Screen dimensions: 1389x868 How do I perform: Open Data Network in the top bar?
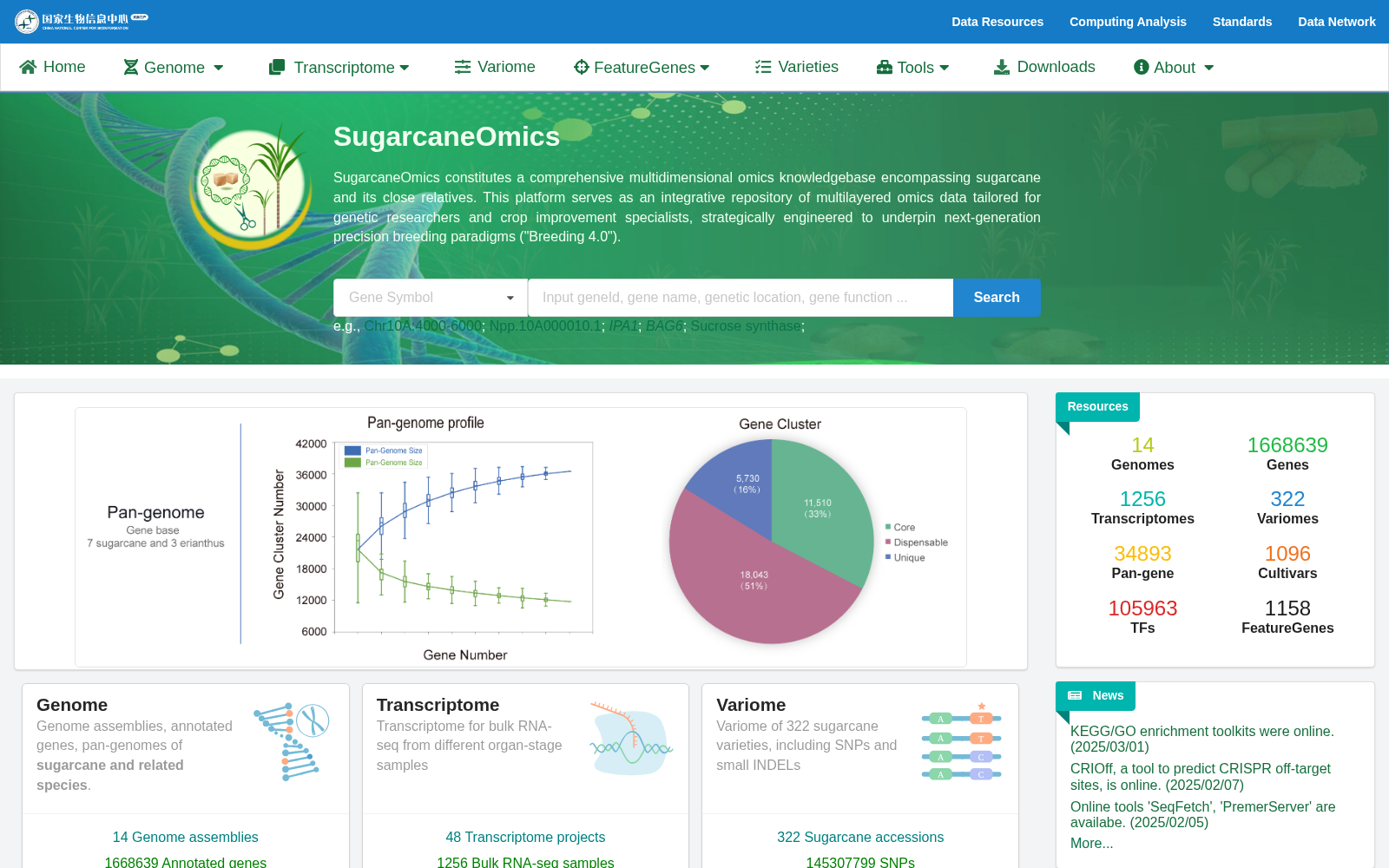pyautogui.click(x=1337, y=22)
